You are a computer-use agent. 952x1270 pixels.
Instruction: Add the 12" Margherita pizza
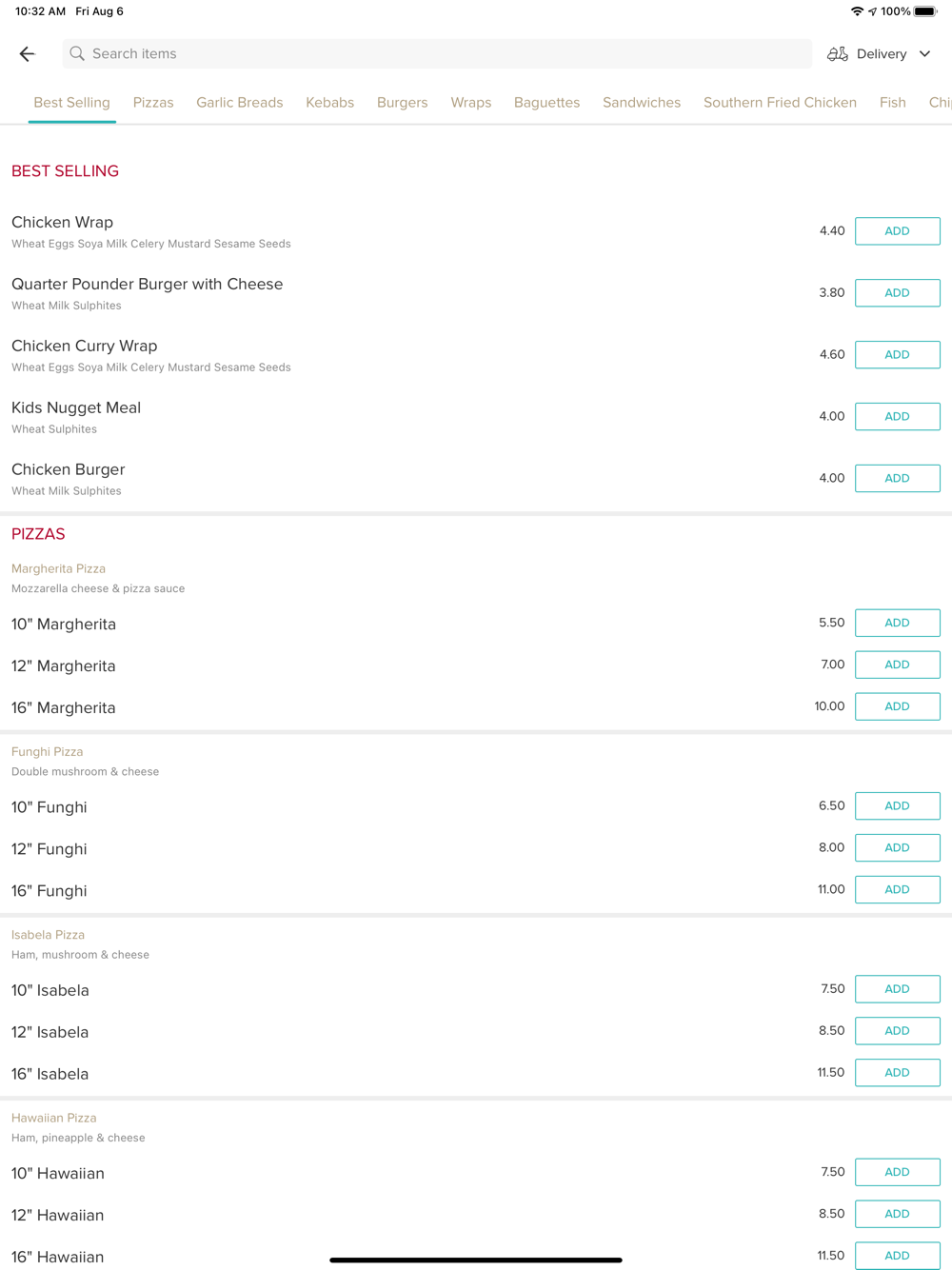point(897,665)
